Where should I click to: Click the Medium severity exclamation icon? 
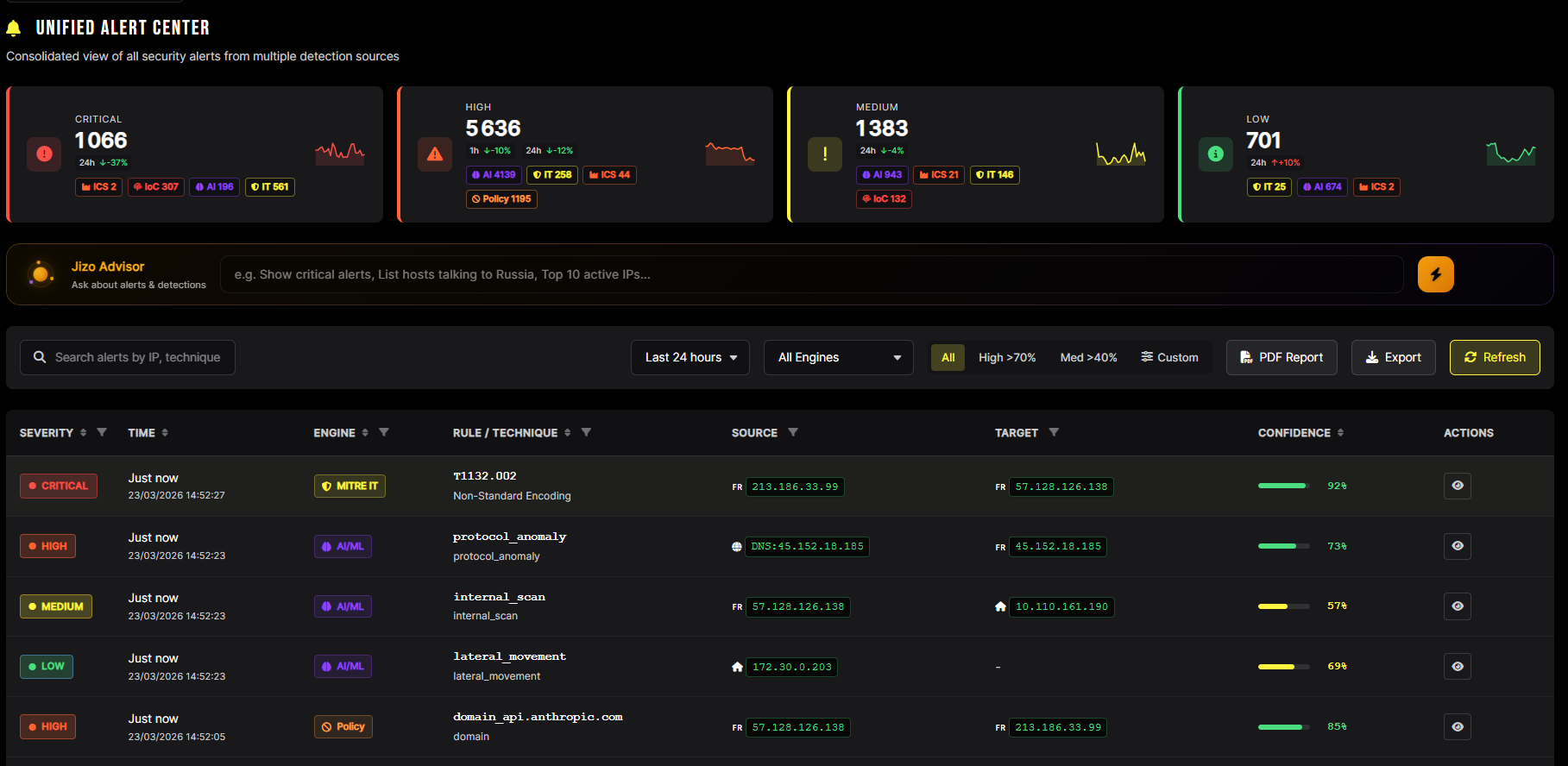(x=825, y=154)
